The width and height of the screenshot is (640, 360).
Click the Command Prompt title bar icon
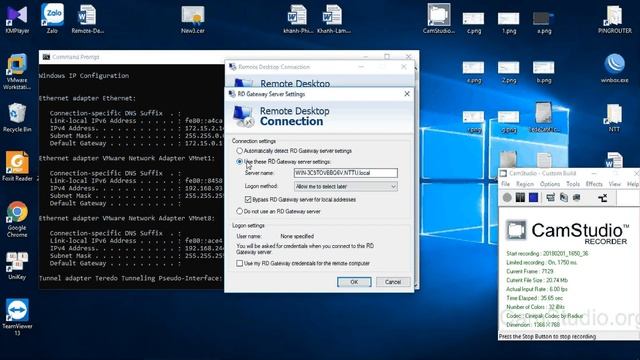[x=46, y=57]
